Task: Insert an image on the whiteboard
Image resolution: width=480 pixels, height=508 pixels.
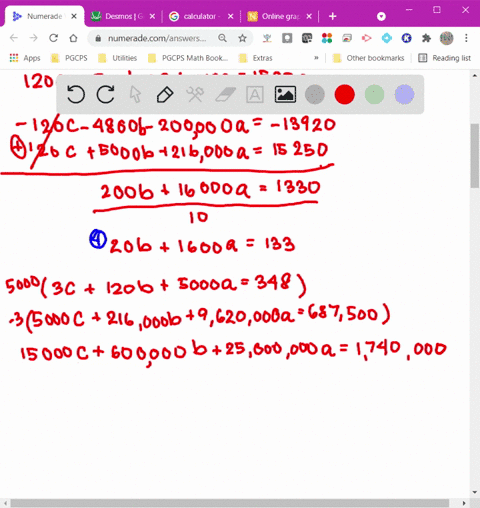Action: [x=285, y=95]
